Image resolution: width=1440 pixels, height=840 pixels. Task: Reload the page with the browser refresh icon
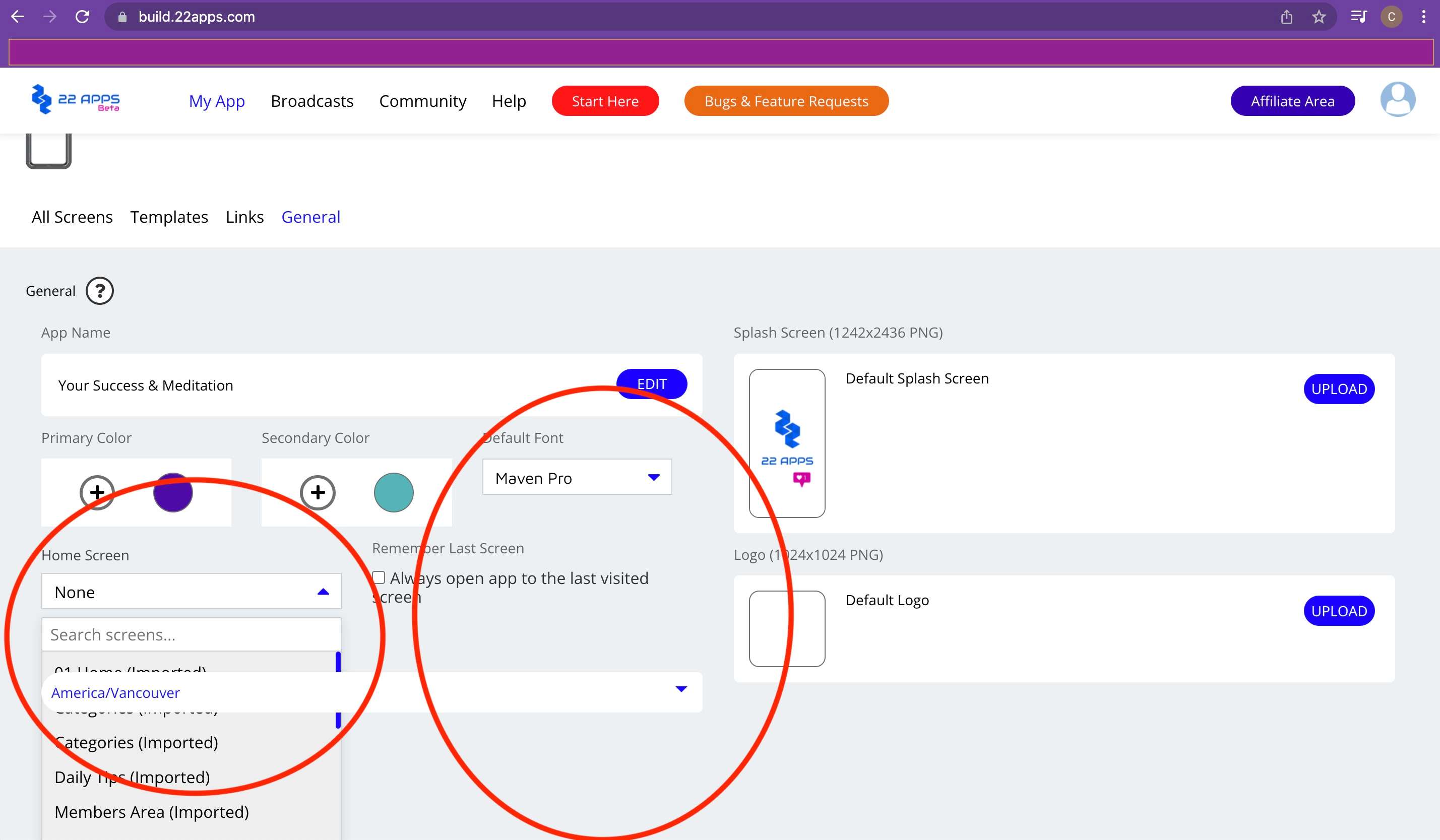pyautogui.click(x=82, y=17)
